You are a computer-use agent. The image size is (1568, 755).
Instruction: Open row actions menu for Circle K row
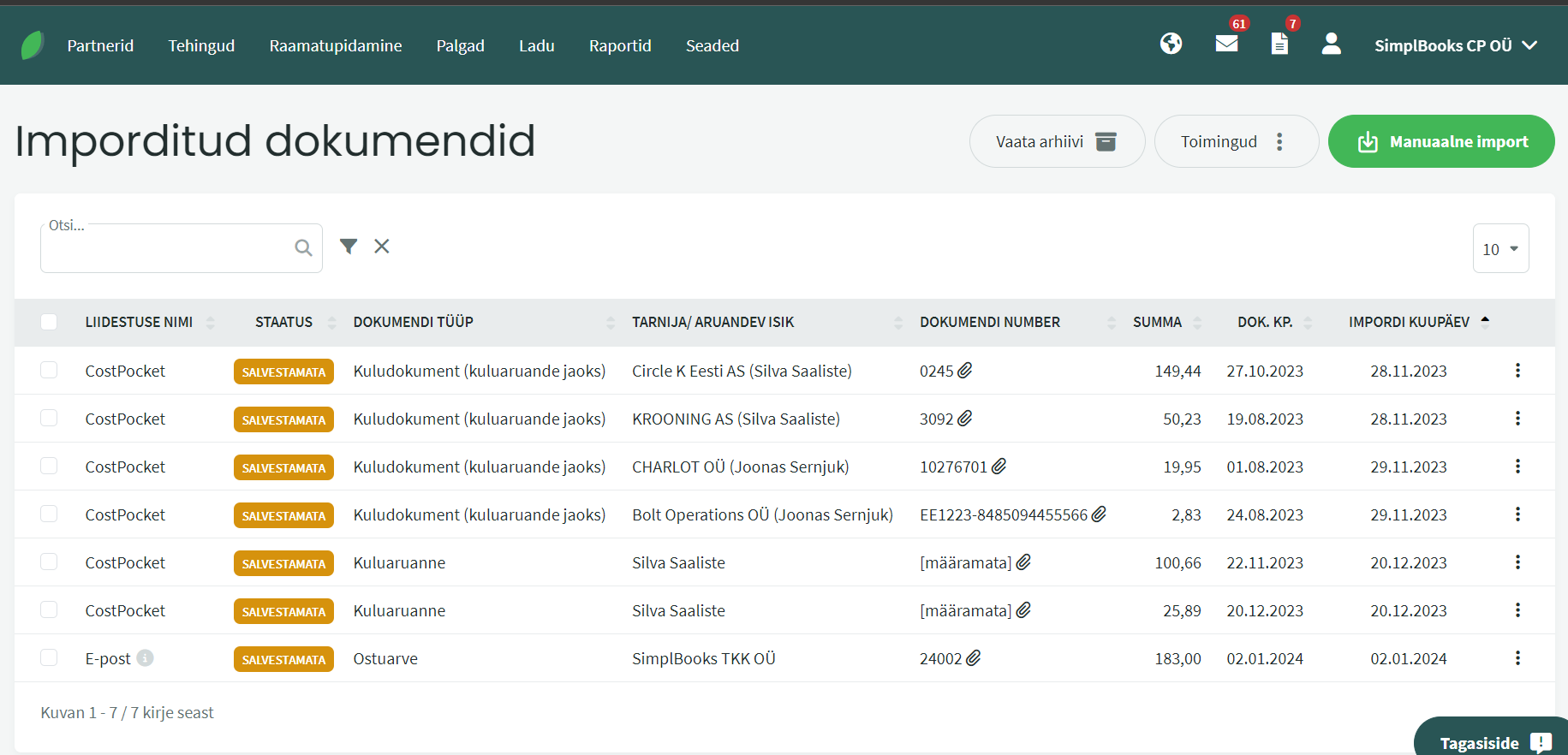(1517, 371)
